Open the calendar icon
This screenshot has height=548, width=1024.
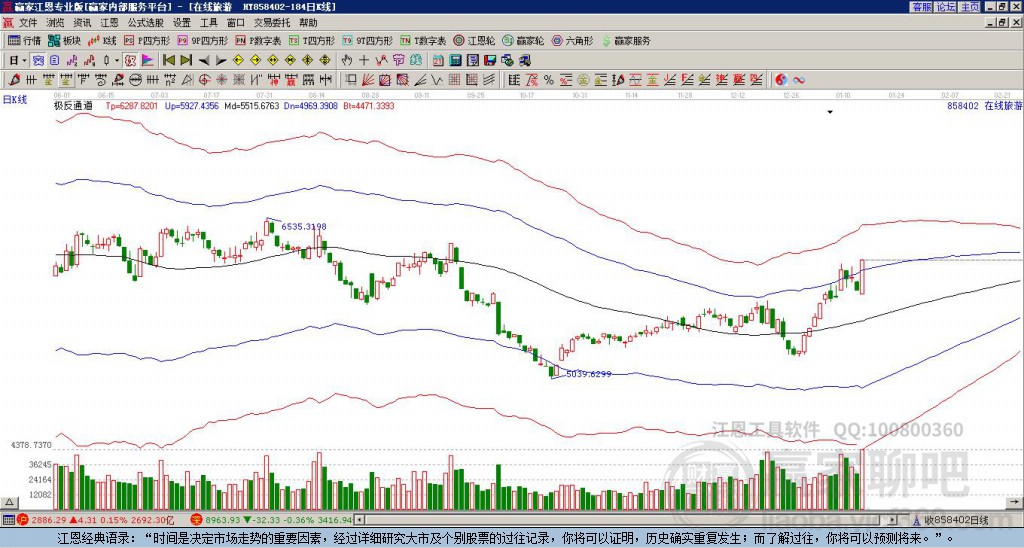tap(438, 61)
